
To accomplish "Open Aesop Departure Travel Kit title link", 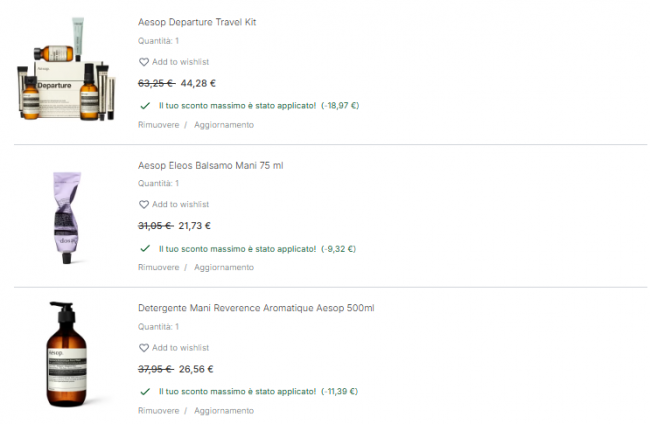I will [x=197, y=22].
